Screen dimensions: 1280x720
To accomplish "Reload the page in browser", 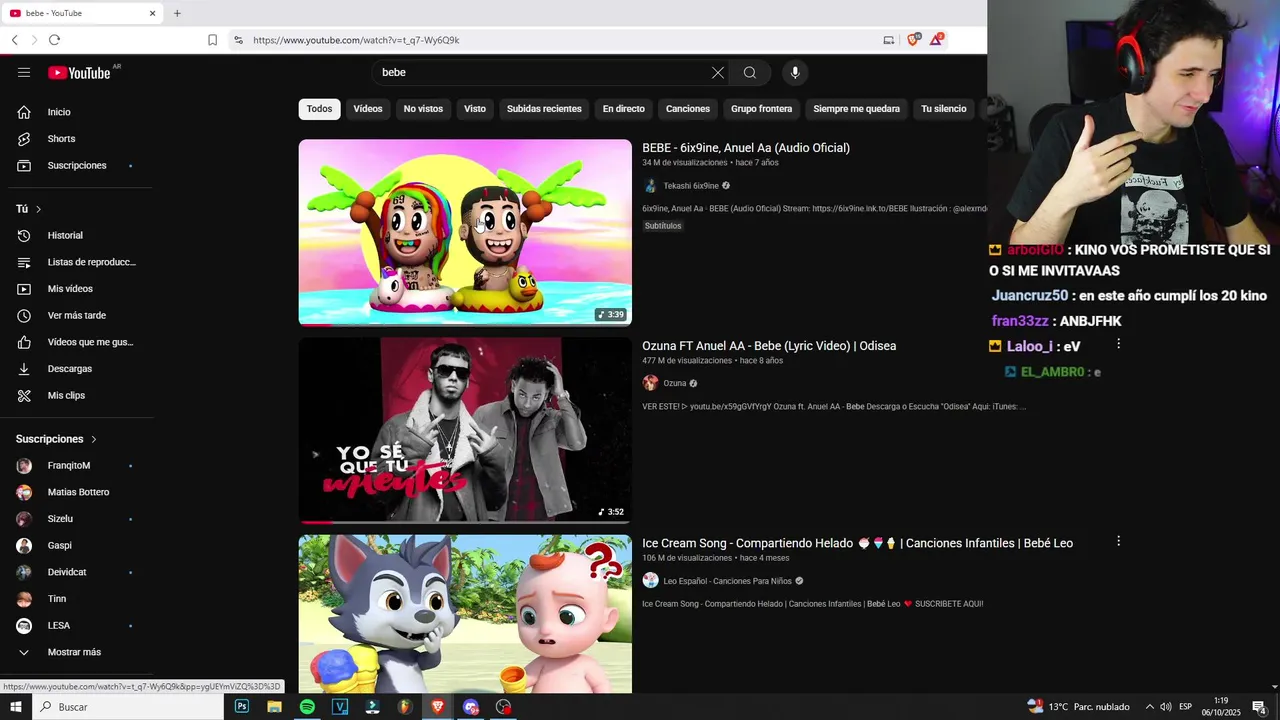I will [54, 40].
